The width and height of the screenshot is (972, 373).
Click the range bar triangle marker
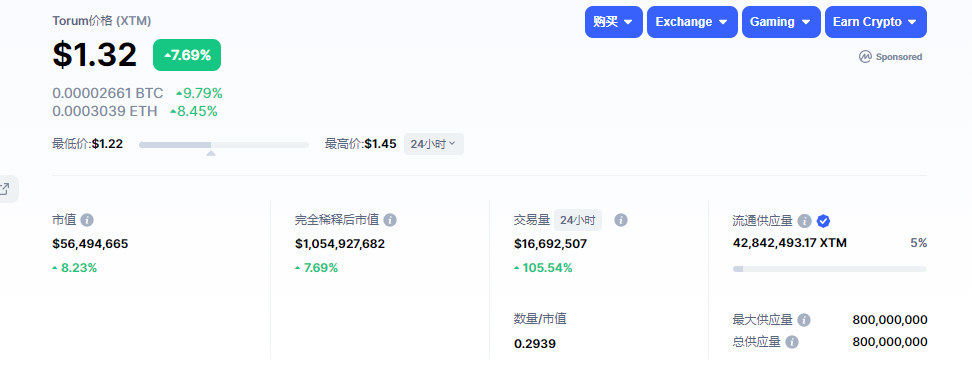[x=211, y=153]
